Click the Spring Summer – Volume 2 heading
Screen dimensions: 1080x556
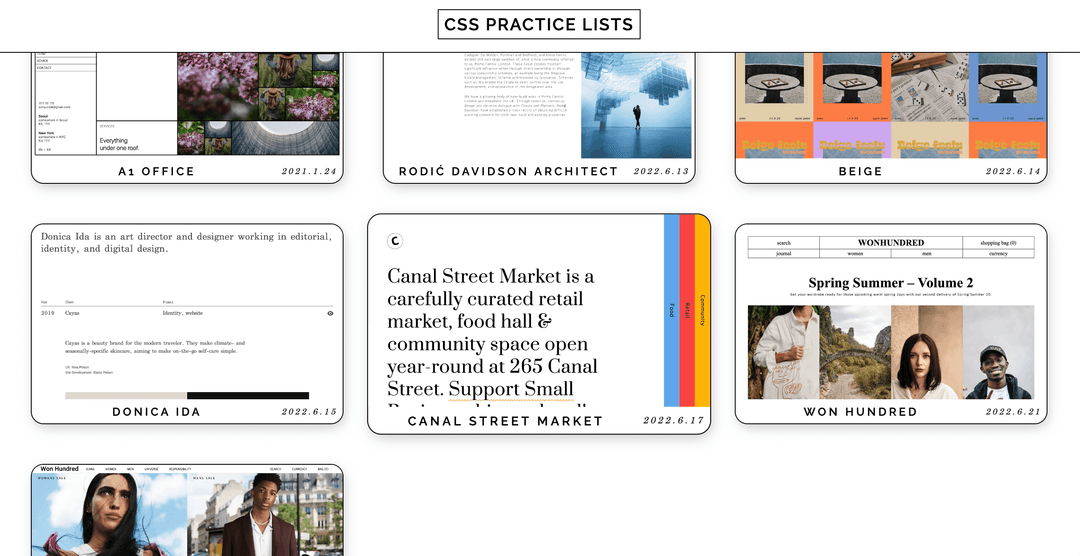tap(891, 282)
